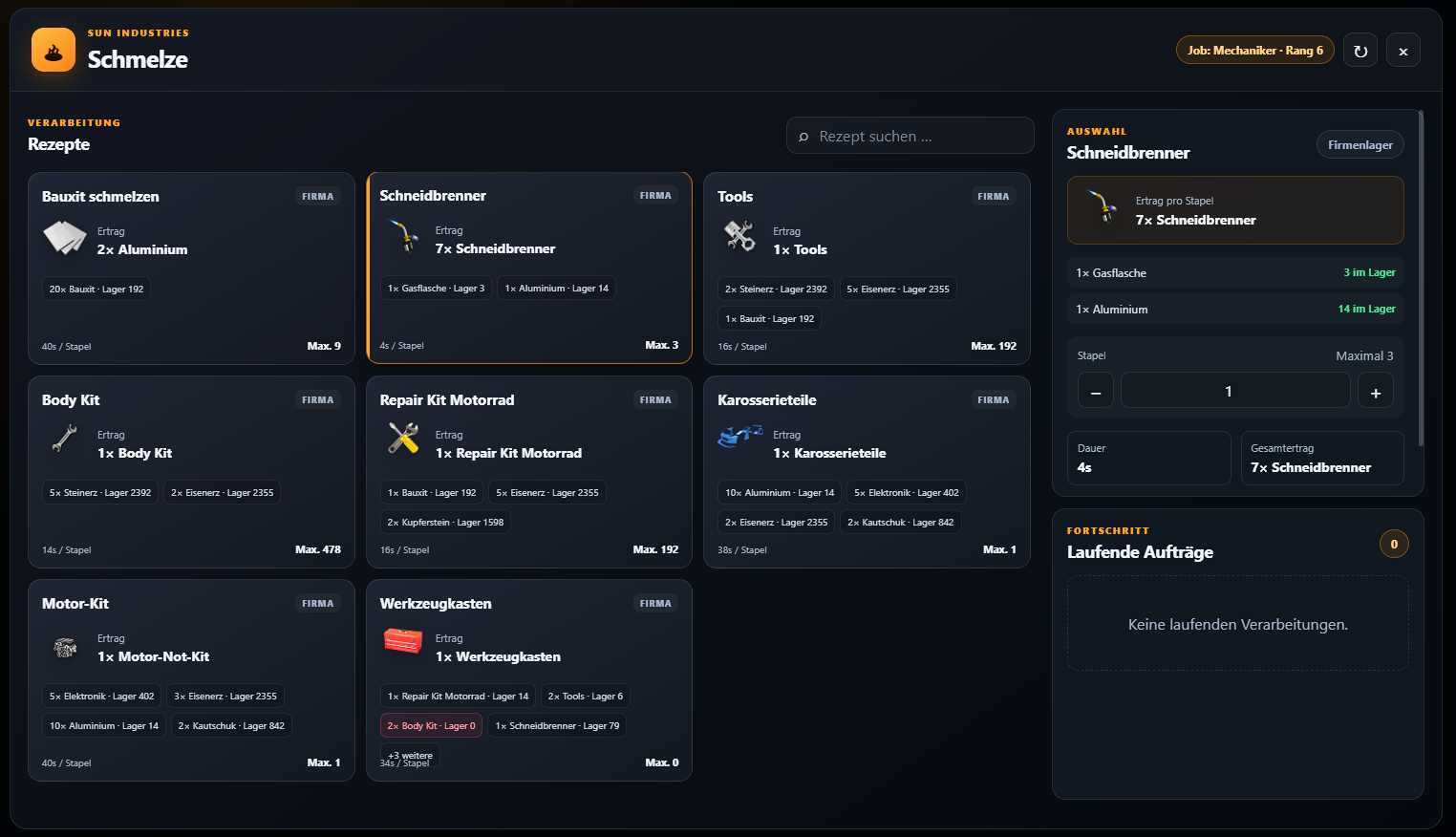Screen dimensions: 1456x837
Task: Click Max. 478 in Body Kit card
Action: [318, 550]
